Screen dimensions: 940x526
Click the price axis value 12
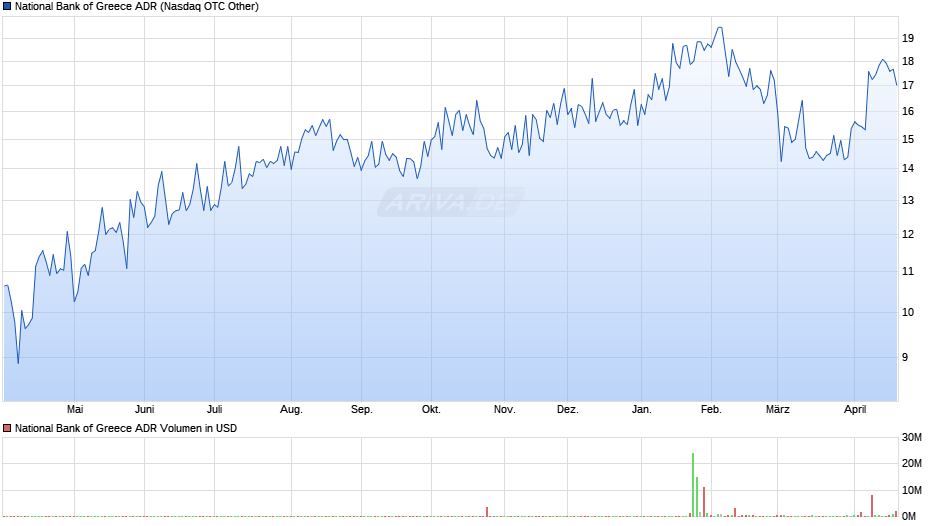pyautogui.click(x=908, y=235)
